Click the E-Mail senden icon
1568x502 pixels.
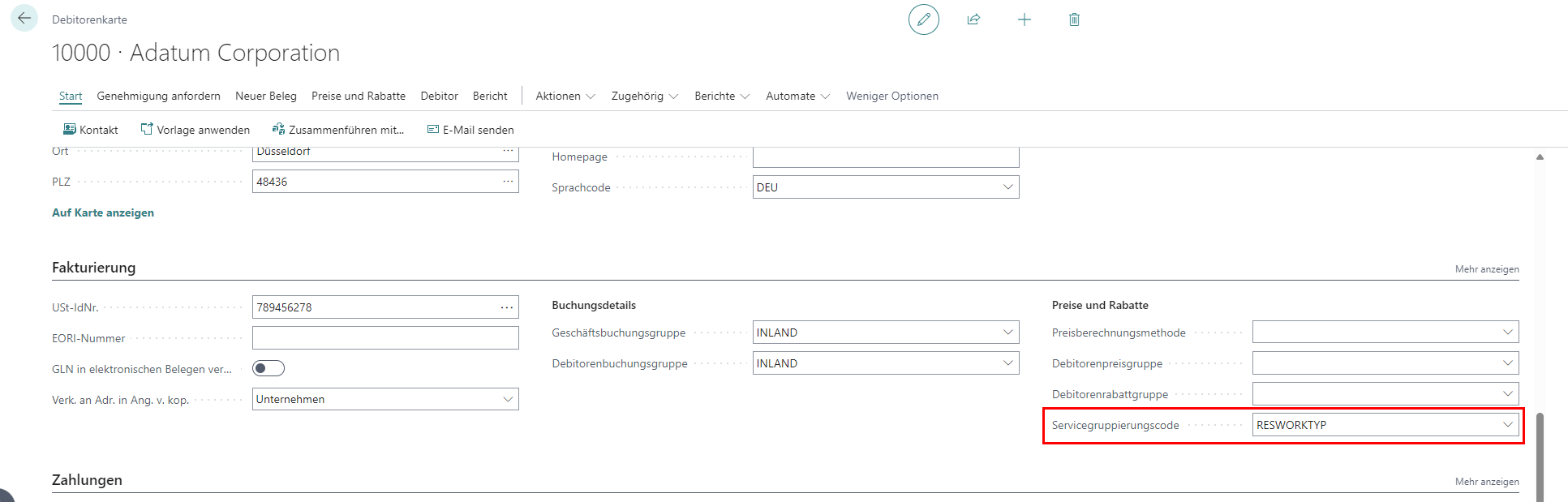[433, 130]
